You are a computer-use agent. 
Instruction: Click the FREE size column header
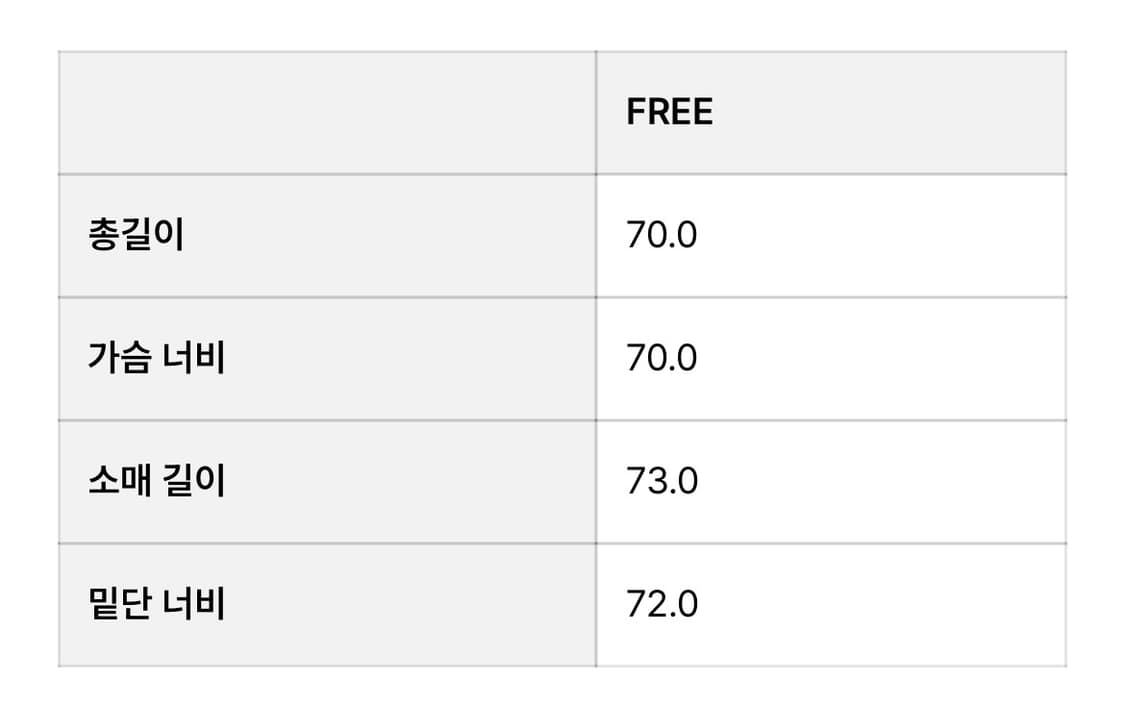point(669,112)
